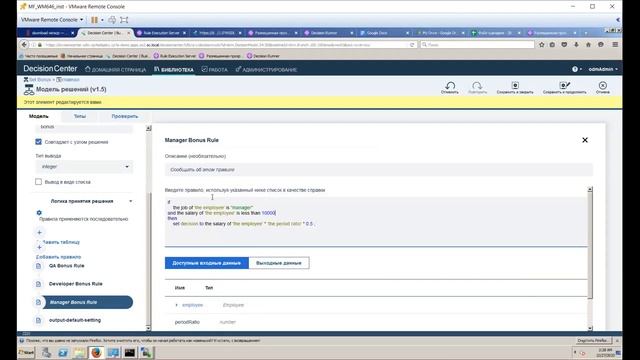Open the Decision Runner bookmark
The width and height of the screenshot is (640, 360).
click(x=263, y=56)
